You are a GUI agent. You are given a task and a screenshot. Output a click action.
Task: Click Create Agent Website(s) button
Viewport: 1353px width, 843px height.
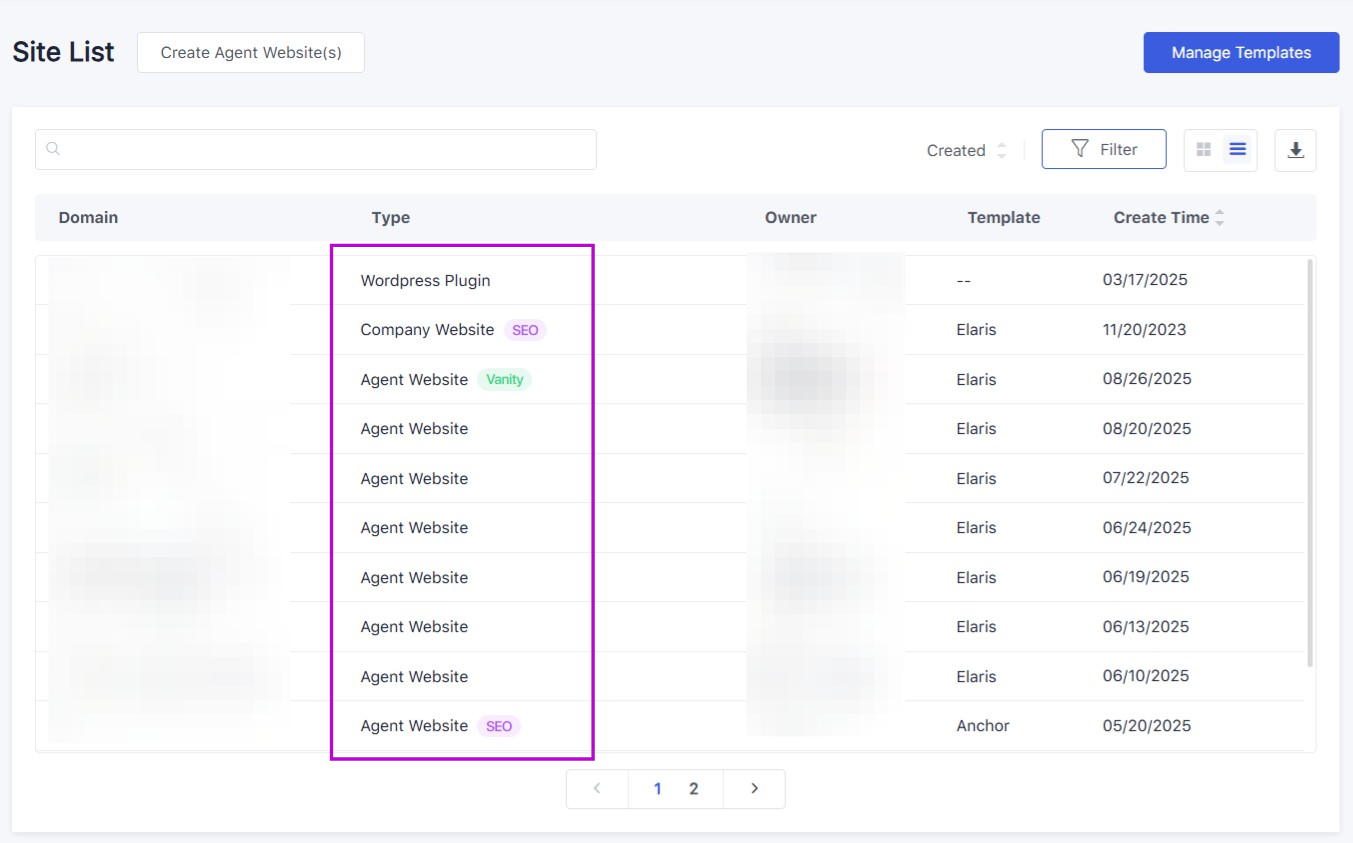[x=251, y=53]
